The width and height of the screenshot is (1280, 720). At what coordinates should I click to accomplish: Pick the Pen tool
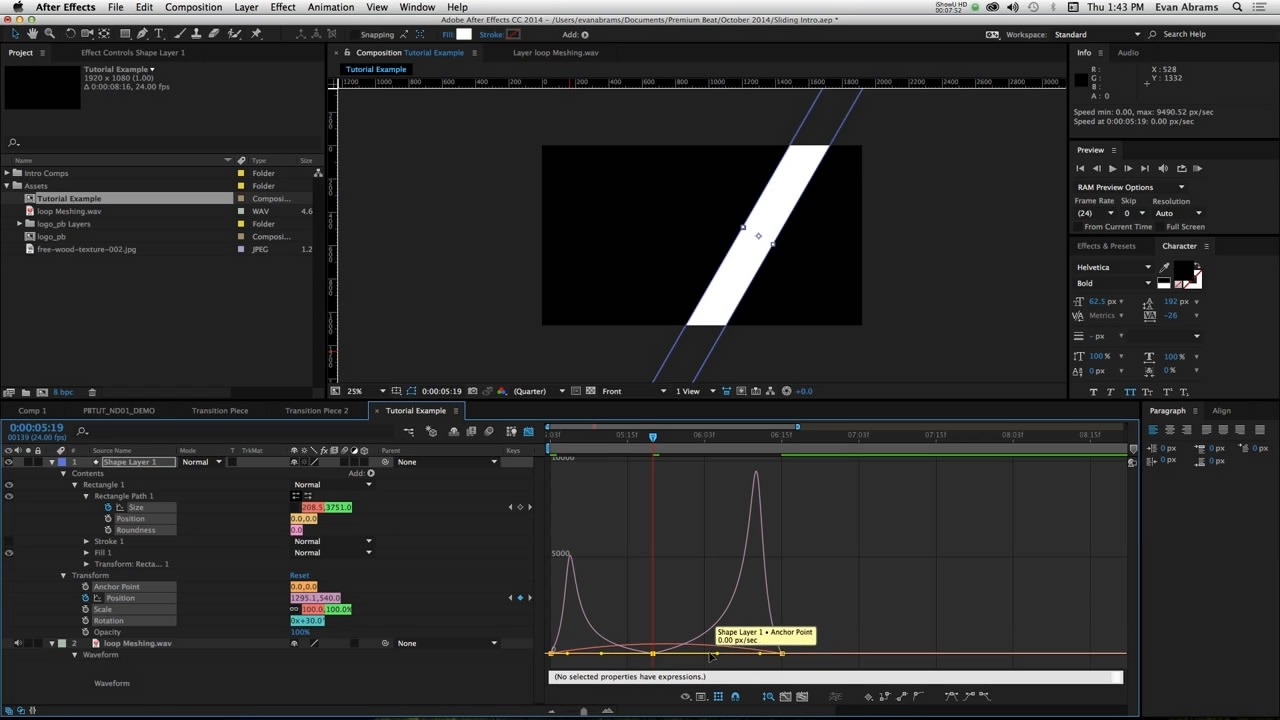click(x=142, y=34)
